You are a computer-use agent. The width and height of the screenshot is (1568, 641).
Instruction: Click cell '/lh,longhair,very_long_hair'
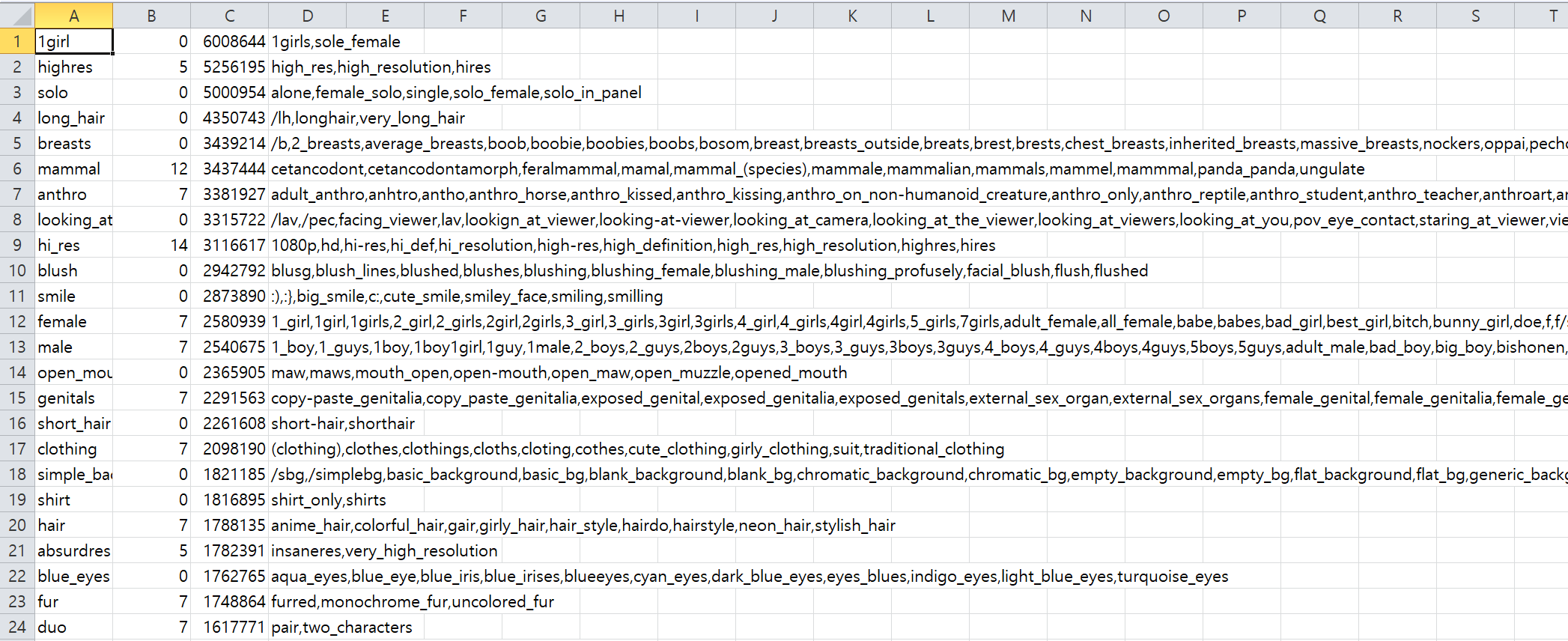point(368,118)
